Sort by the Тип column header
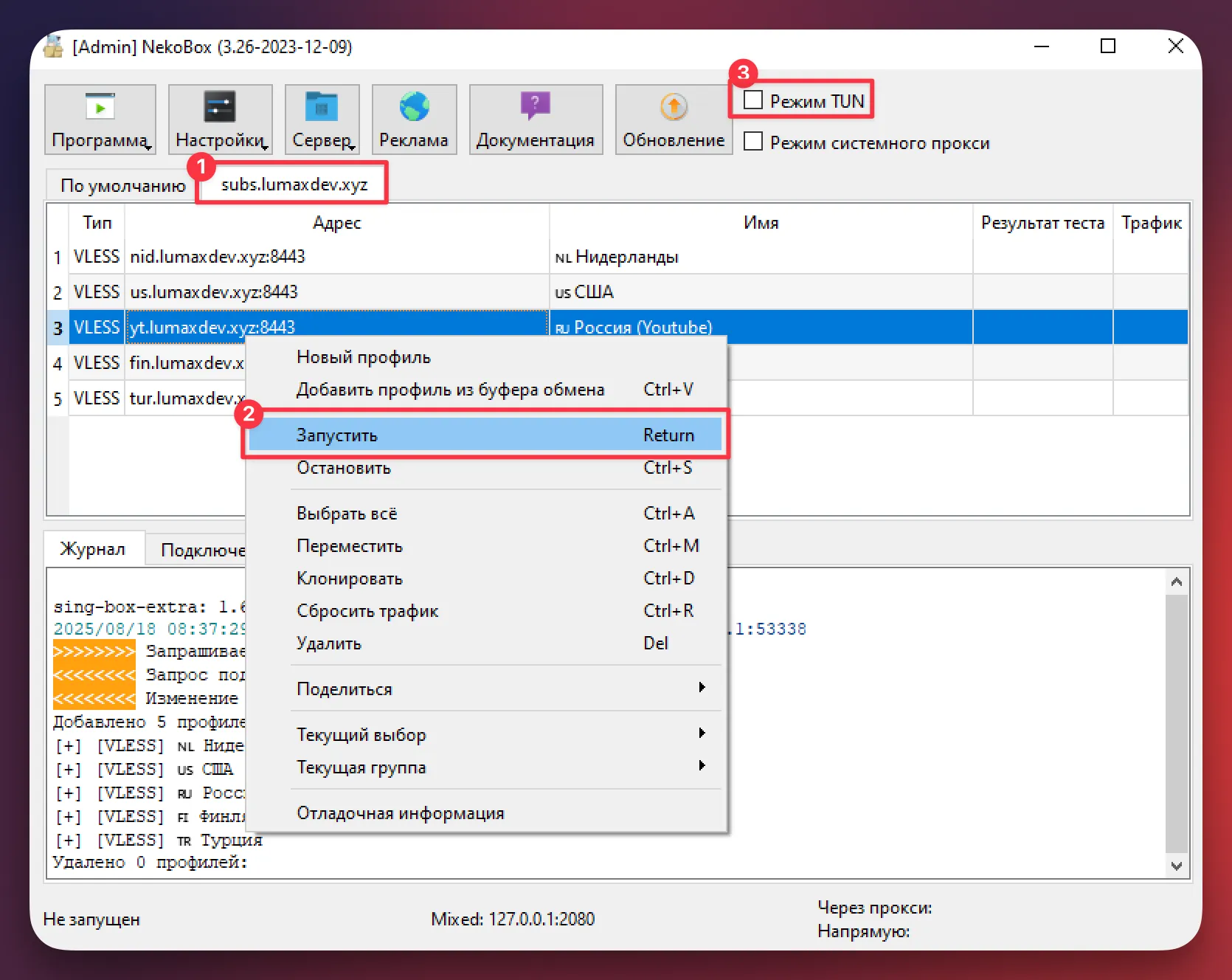This screenshot has width=1232, height=980. [97, 222]
